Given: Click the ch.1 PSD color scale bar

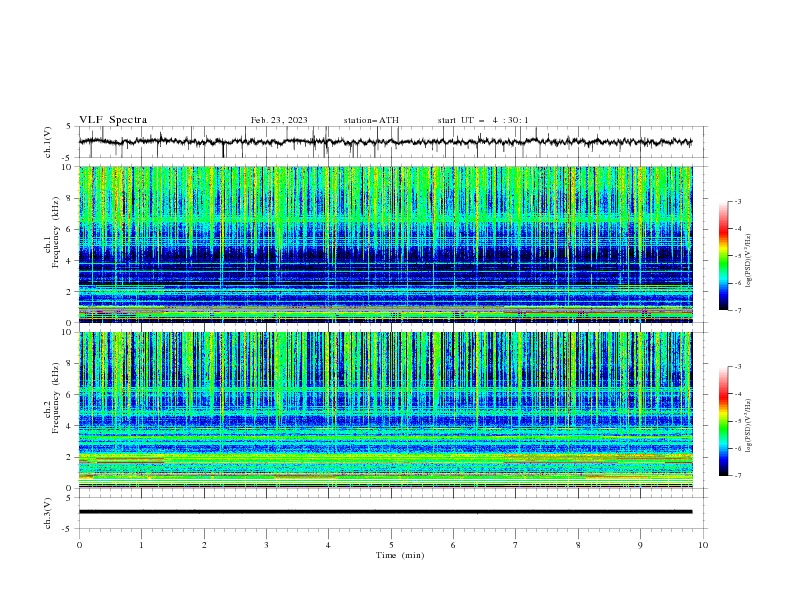Looking at the screenshot, I should point(723,255).
